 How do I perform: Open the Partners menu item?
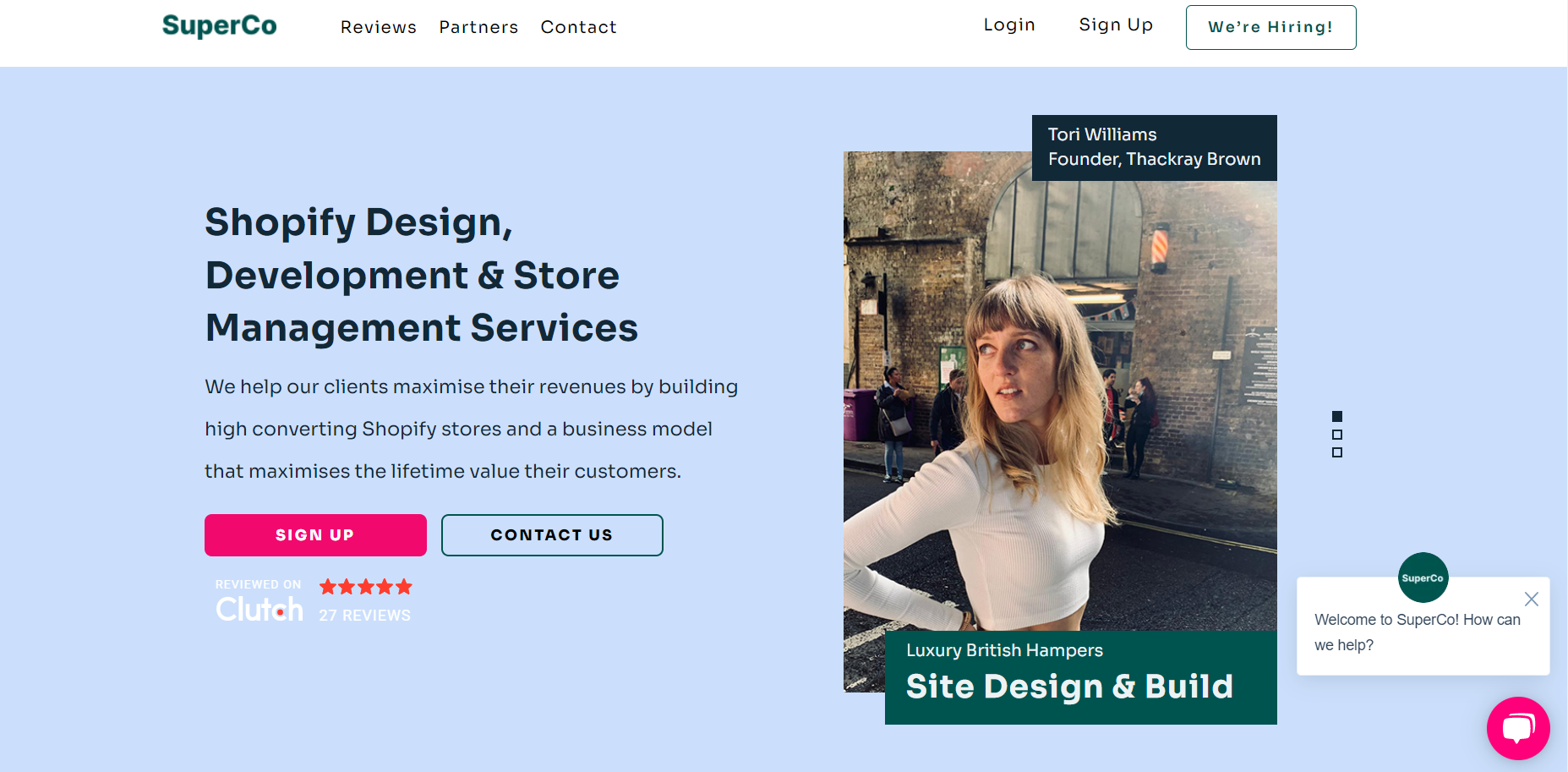[x=478, y=27]
